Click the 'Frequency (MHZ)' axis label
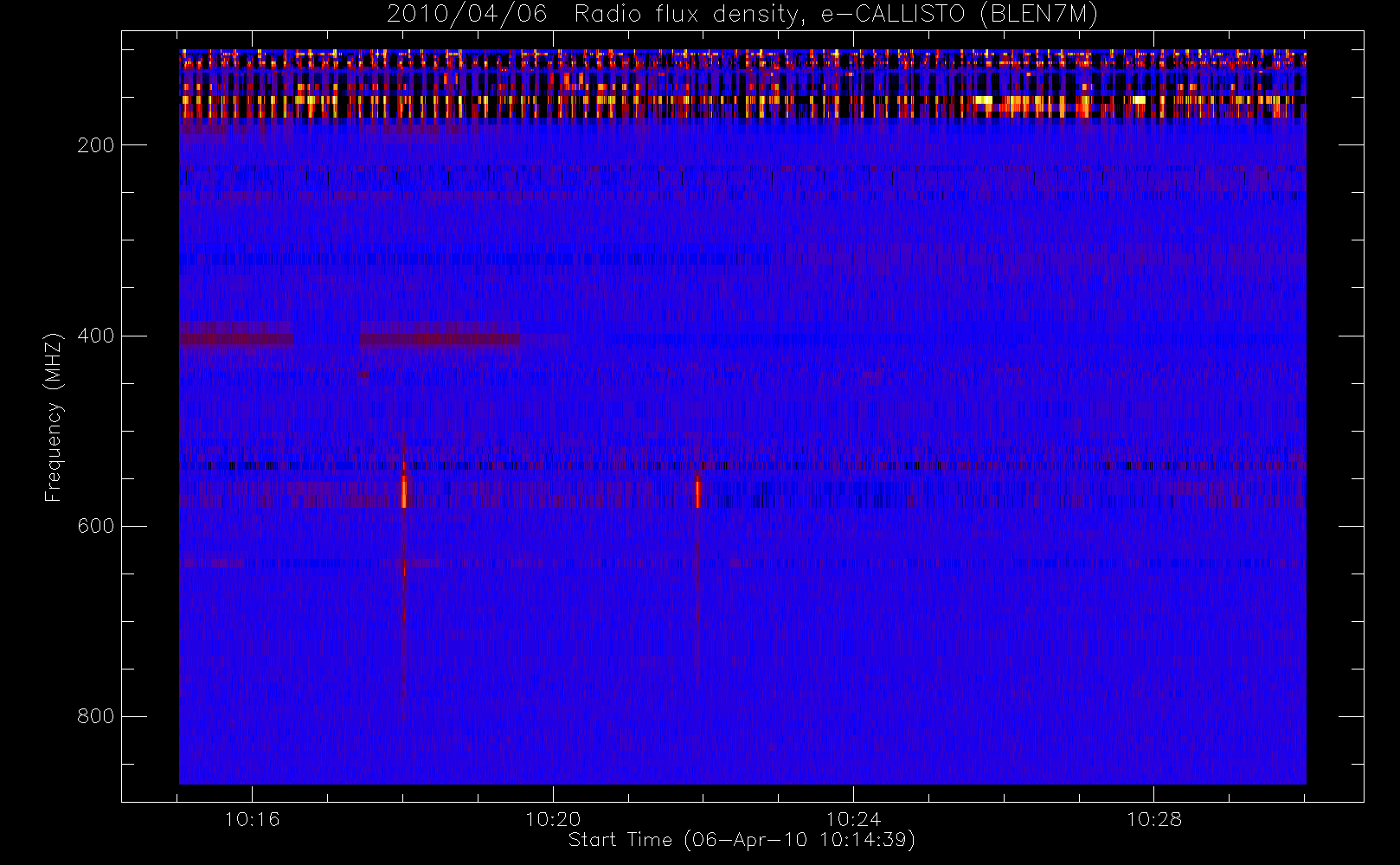 click(x=54, y=417)
